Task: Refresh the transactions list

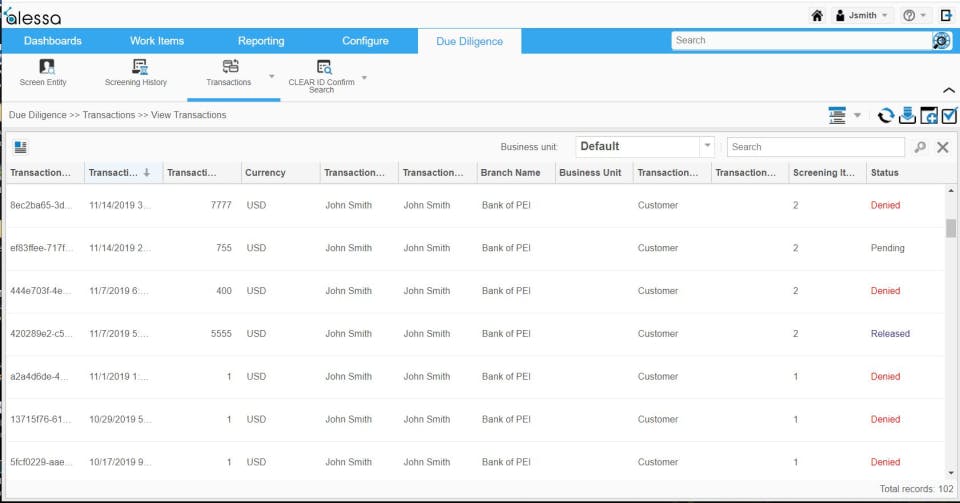Action: tap(885, 115)
